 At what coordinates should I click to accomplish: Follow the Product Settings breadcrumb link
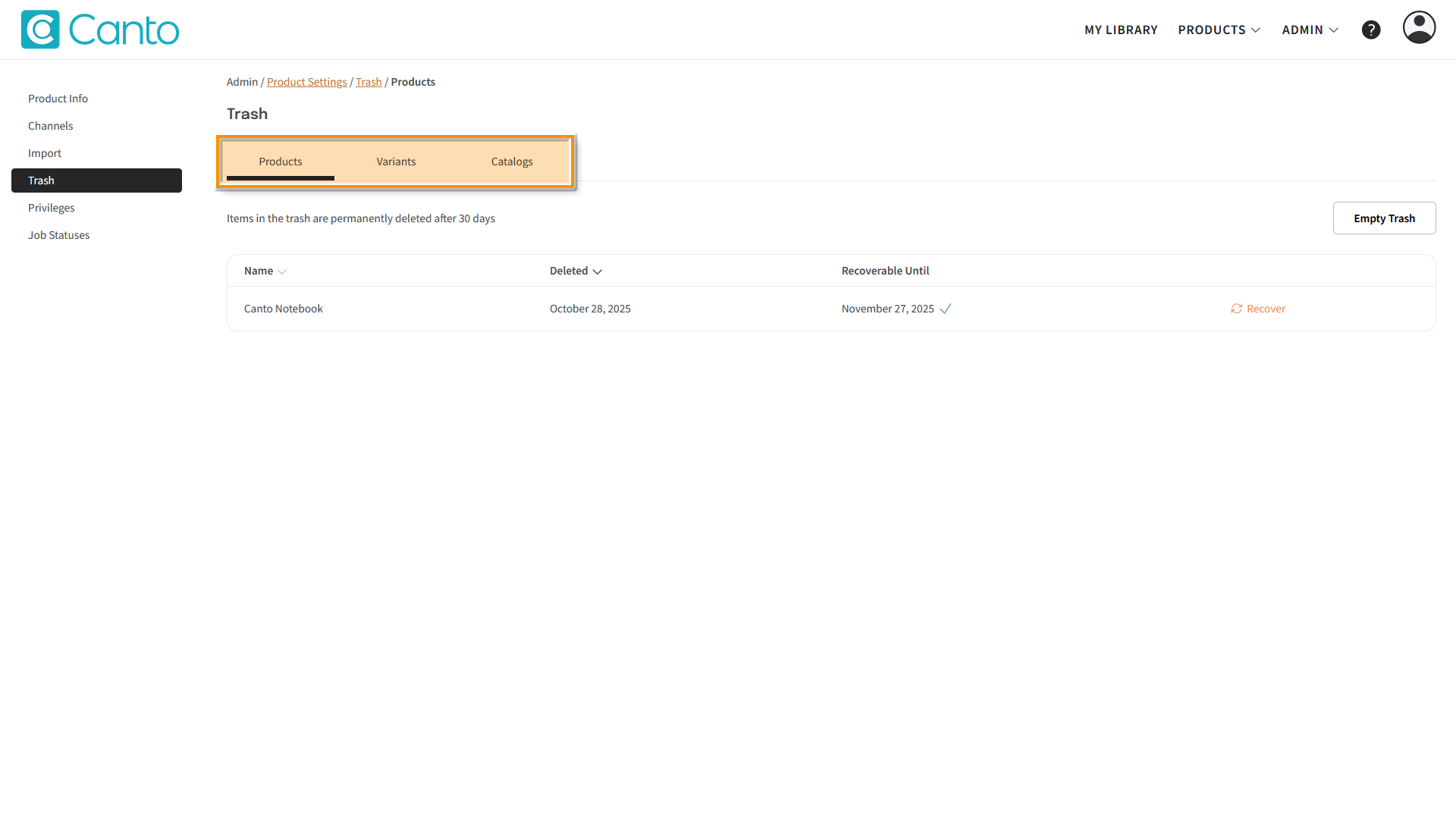pyautogui.click(x=306, y=82)
